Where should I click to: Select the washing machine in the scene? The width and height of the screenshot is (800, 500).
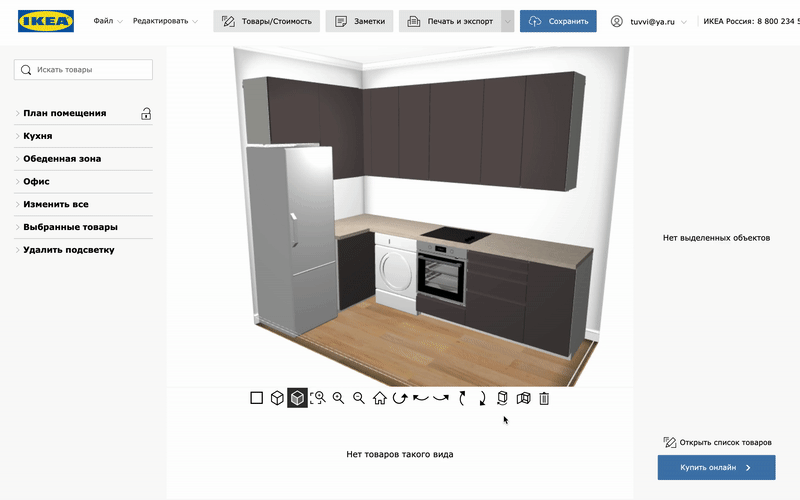pos(396,273)
